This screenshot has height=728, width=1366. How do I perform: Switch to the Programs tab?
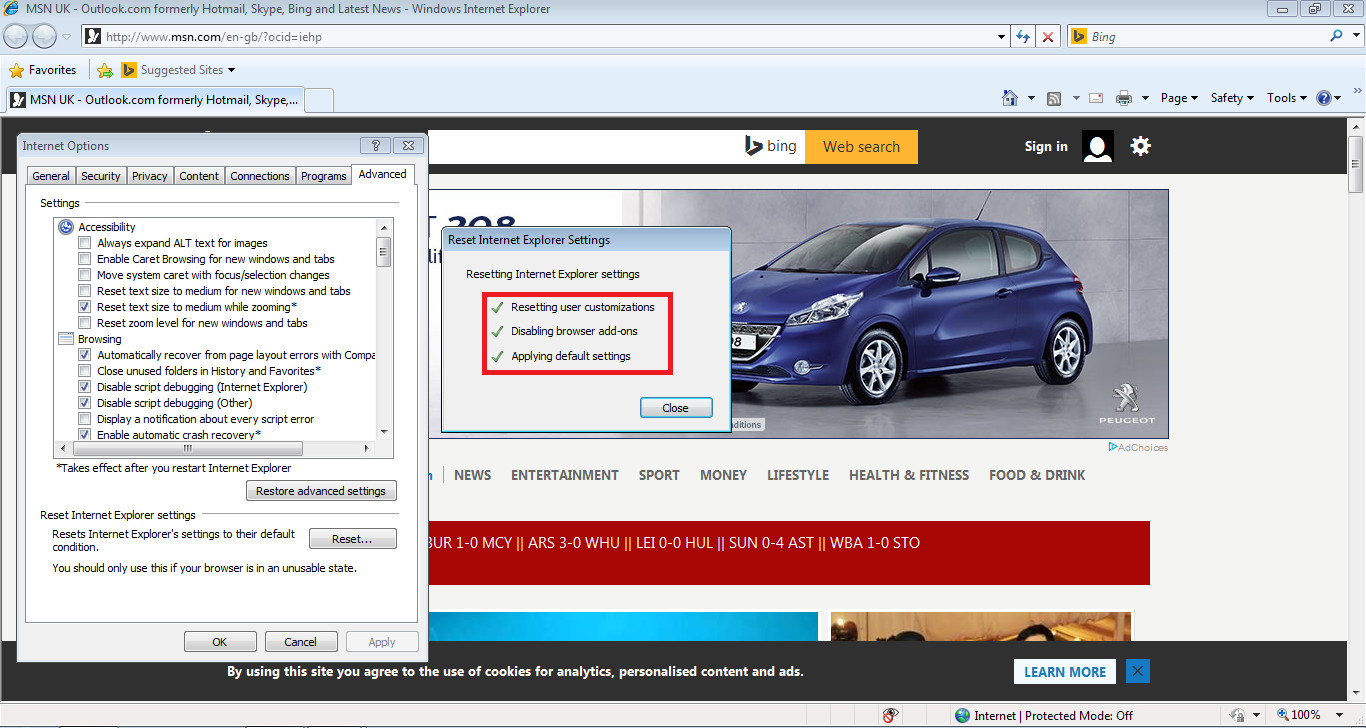coord(324,176)
